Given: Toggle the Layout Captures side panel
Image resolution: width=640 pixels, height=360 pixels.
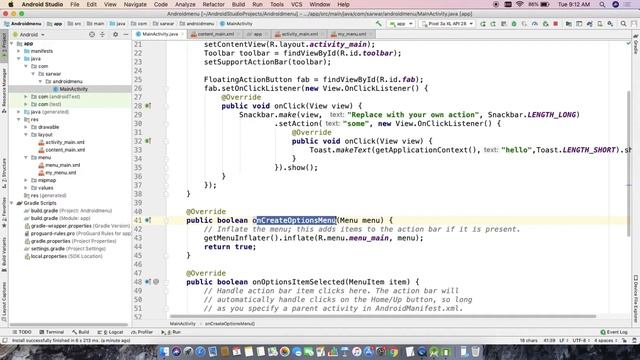Looking at the screenshot, I should tap(4, 301).
